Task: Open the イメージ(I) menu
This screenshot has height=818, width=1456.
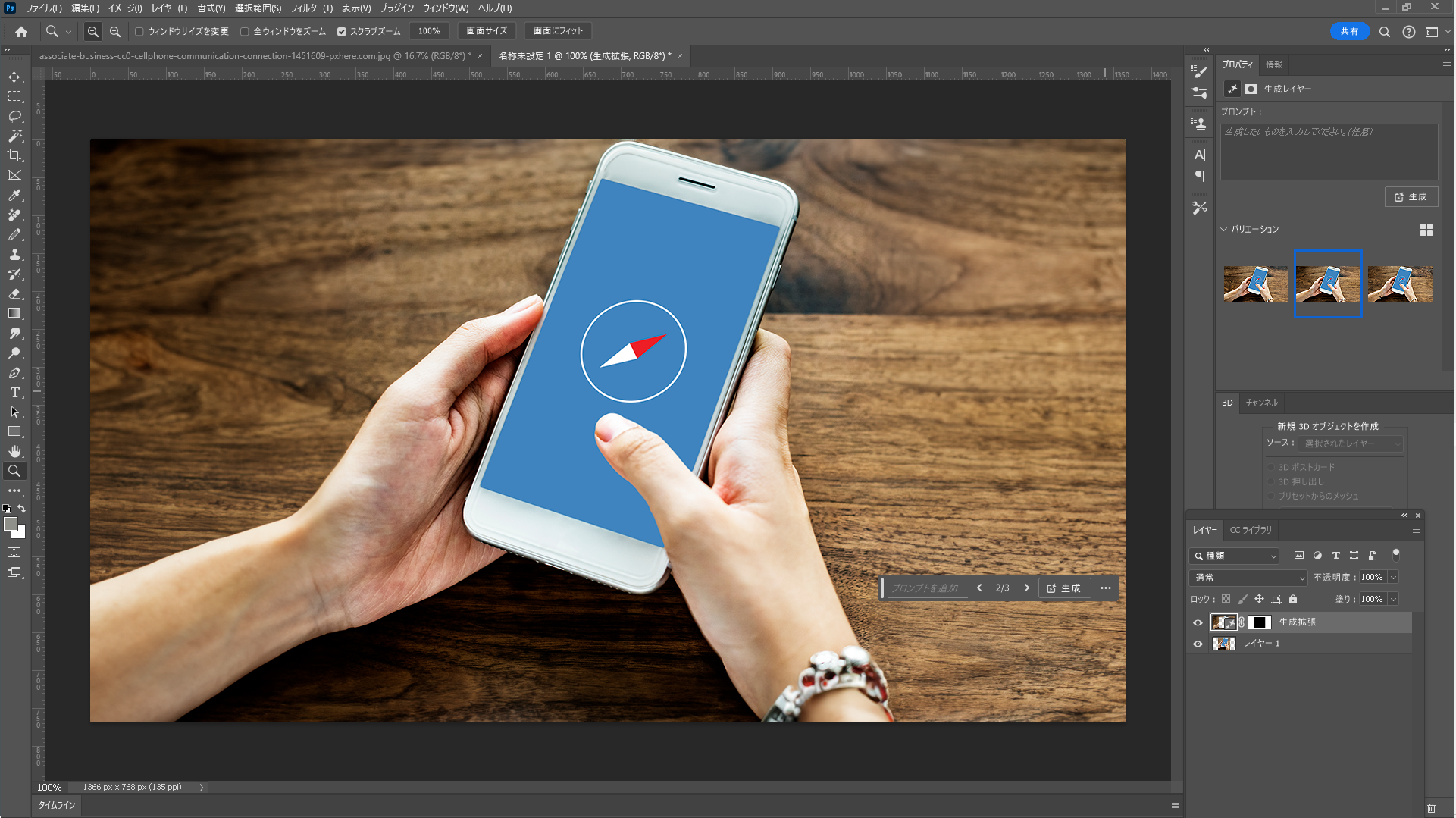Action: click(125, 8)
